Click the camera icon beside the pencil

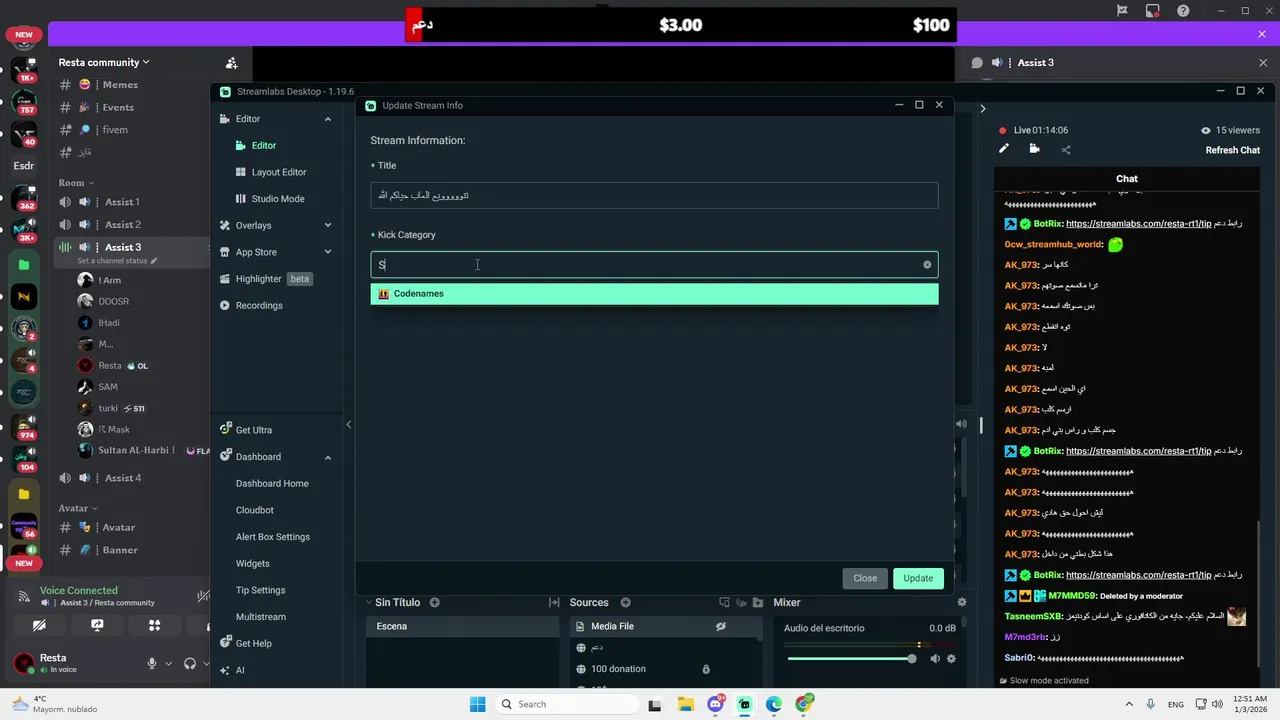click(x=1034, y=149)
